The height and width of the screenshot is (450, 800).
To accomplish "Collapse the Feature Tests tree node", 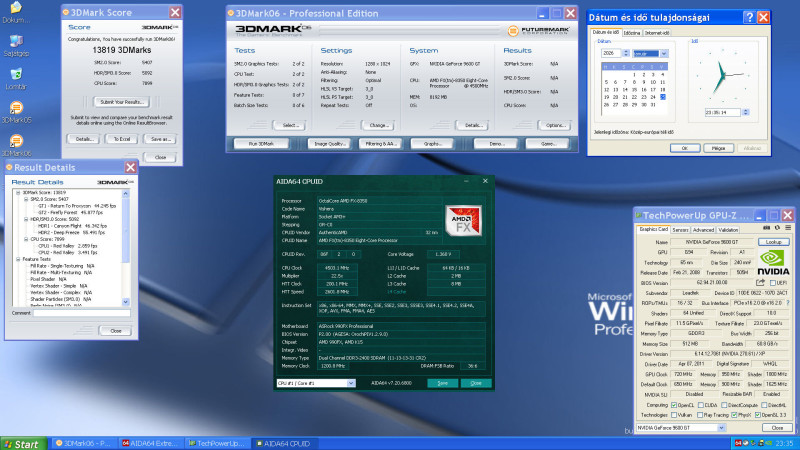I will (x=18, y=259).
